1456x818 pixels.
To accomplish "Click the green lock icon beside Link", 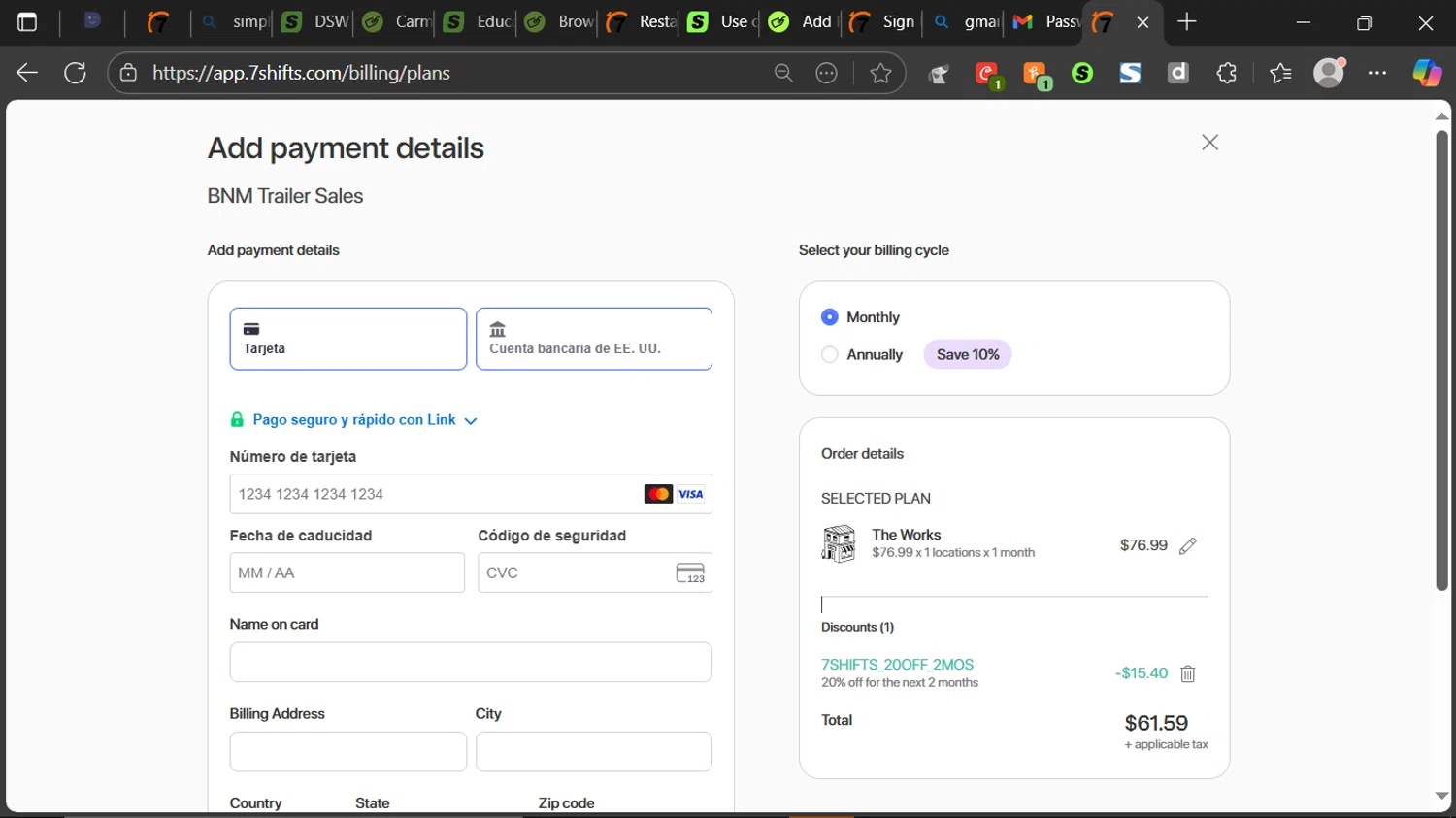I will point(237,420).
